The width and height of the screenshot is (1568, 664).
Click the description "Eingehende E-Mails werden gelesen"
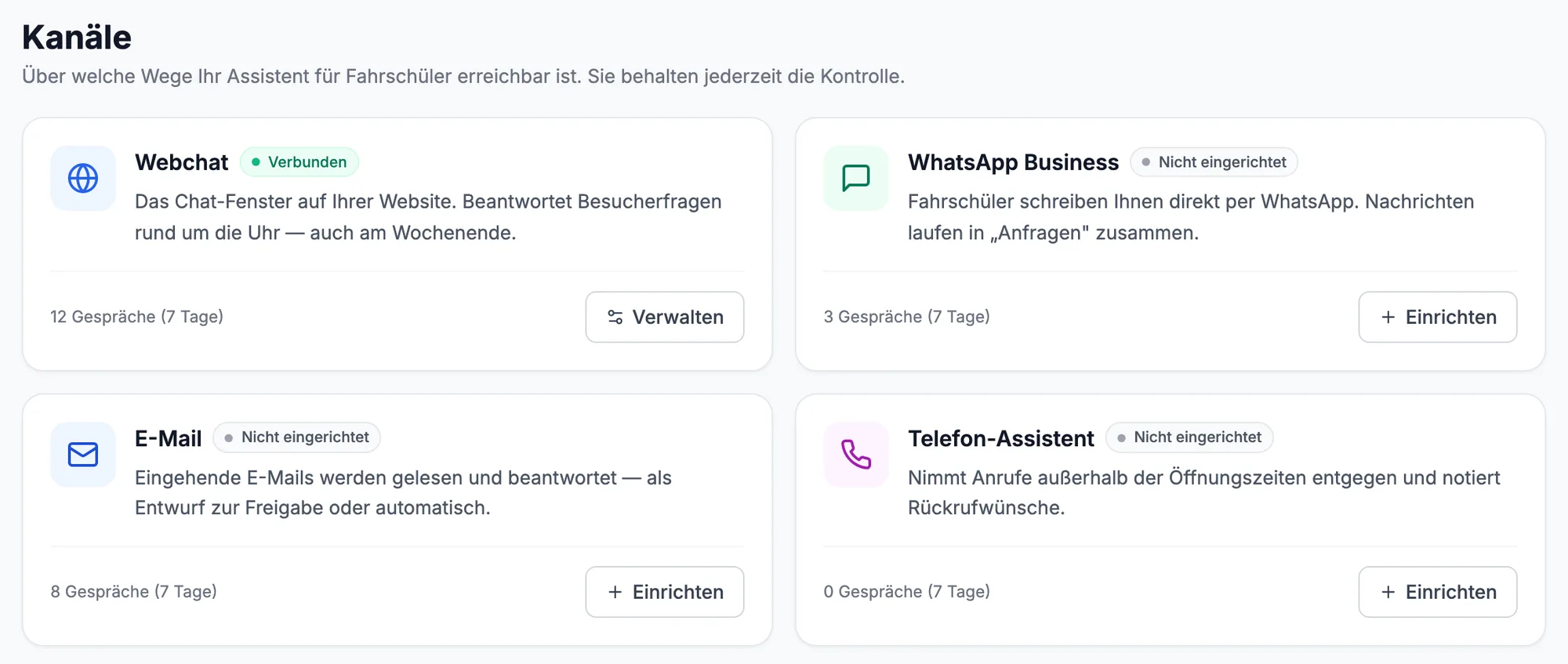403,492
